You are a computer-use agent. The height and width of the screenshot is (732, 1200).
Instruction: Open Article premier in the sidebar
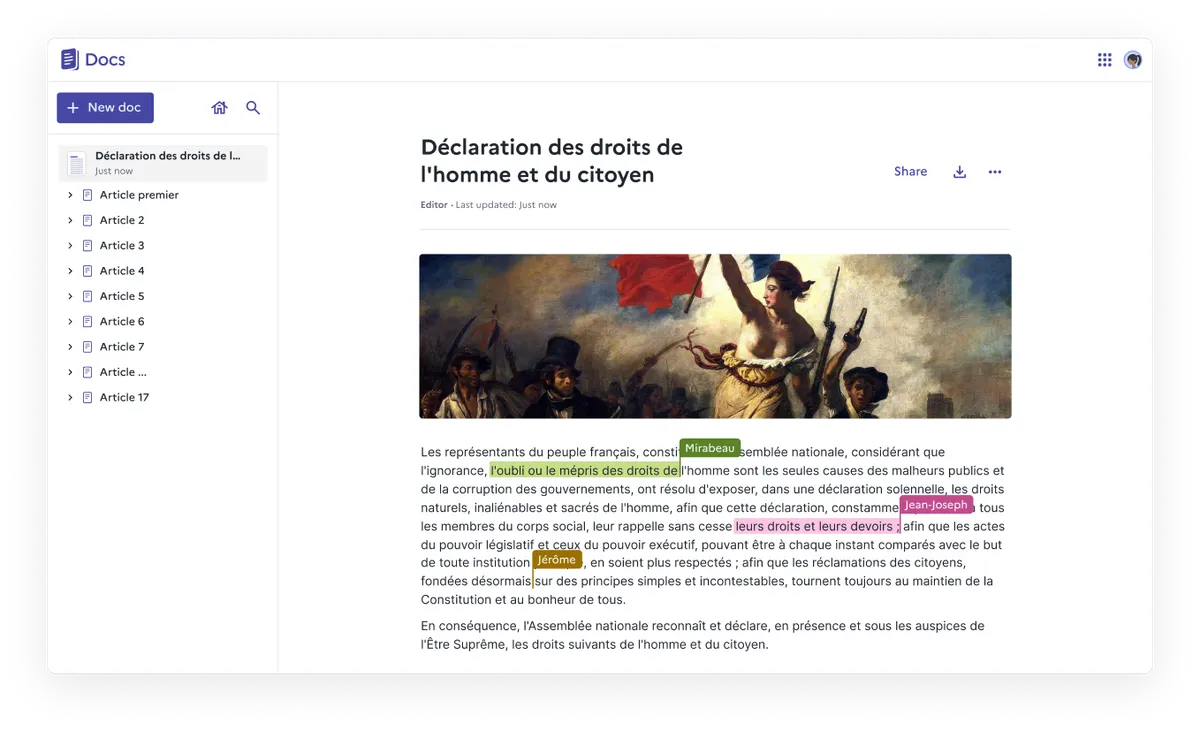coord(139,195)
